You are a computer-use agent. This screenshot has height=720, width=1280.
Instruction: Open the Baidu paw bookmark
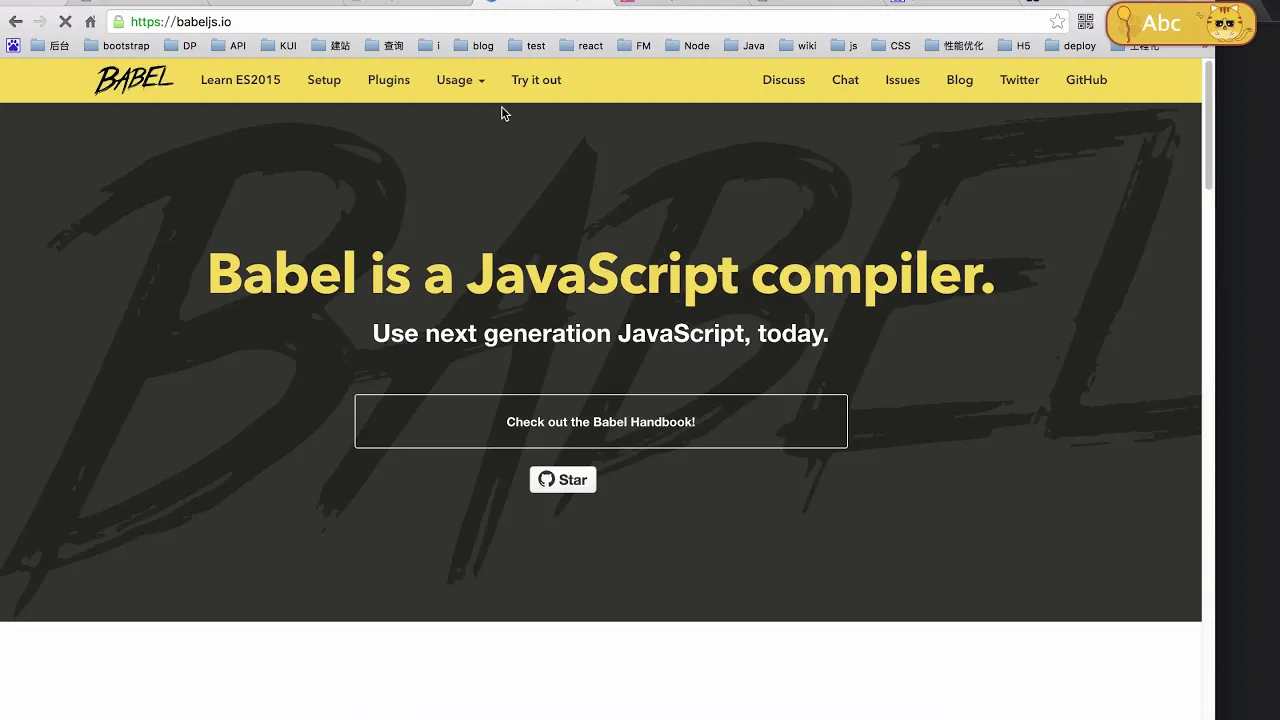tap(13, 45)
